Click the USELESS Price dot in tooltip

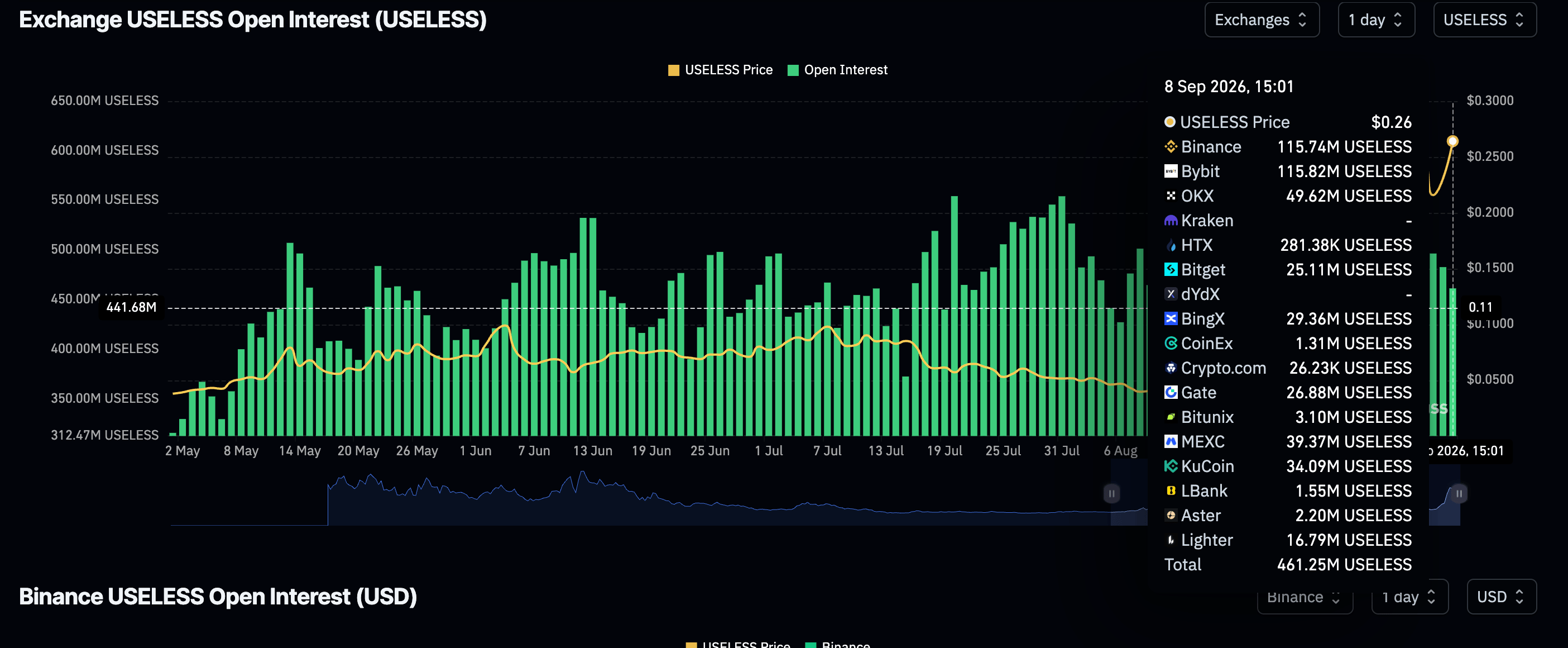point(1169,122)
